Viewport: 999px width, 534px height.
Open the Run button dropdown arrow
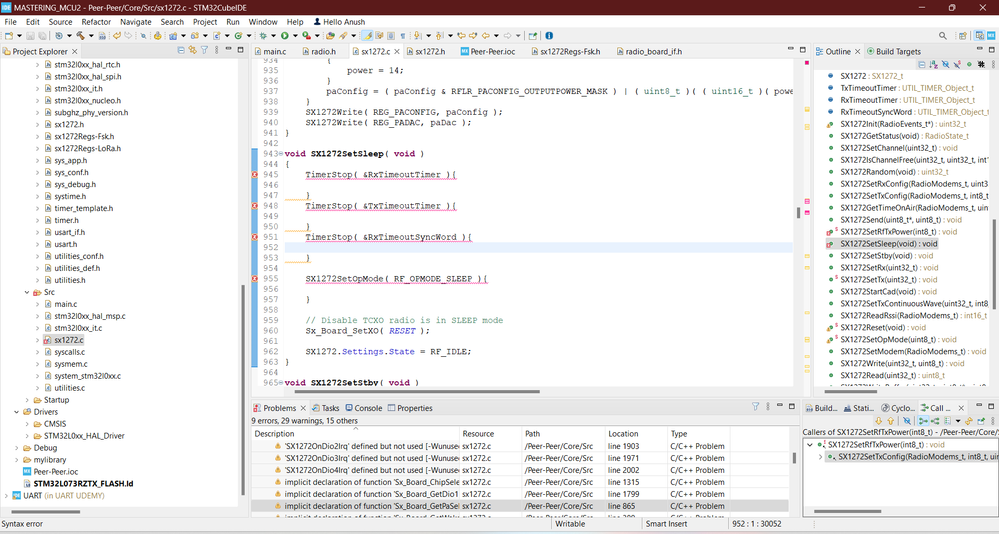point(296,36)
